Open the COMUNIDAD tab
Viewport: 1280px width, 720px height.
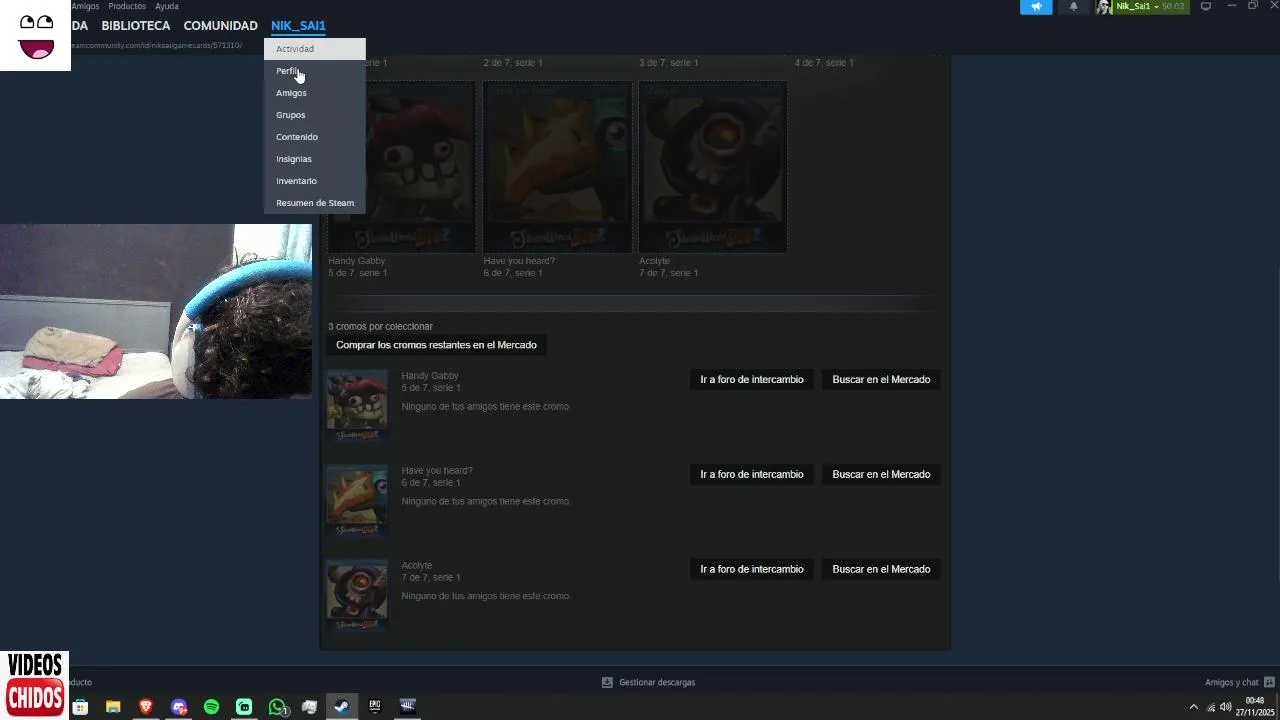point(220,26)
